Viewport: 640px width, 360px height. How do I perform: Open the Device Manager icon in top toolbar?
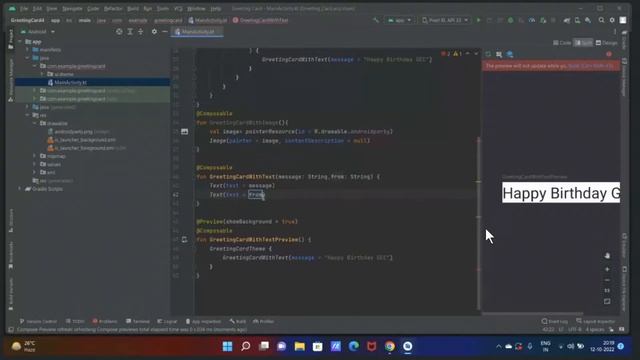point(577,20)
